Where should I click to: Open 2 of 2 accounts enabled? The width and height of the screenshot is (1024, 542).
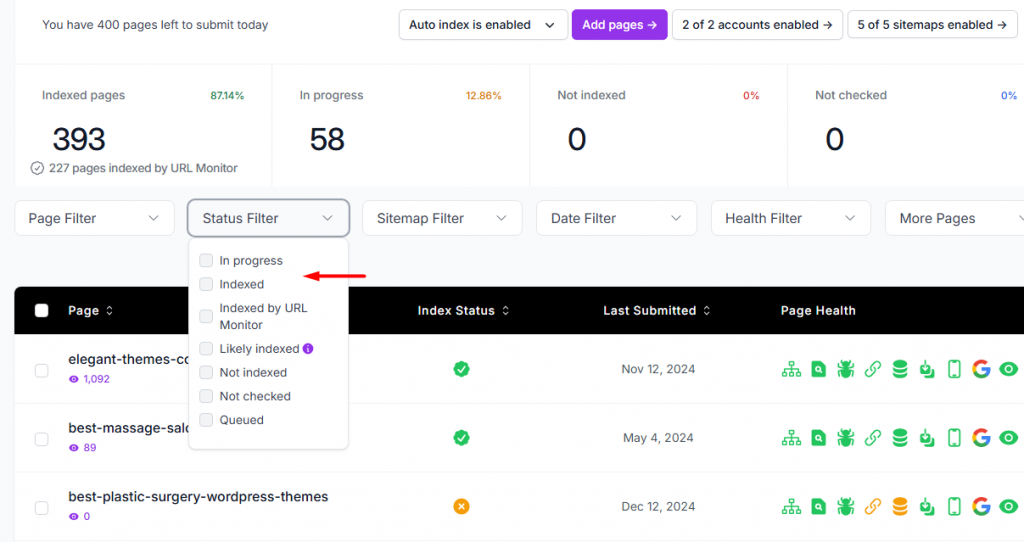758,25
